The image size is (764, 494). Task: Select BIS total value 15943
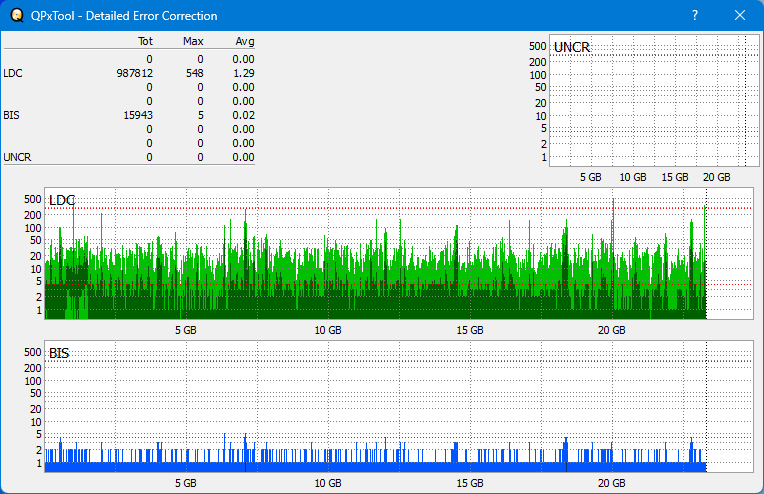point(138,115)
